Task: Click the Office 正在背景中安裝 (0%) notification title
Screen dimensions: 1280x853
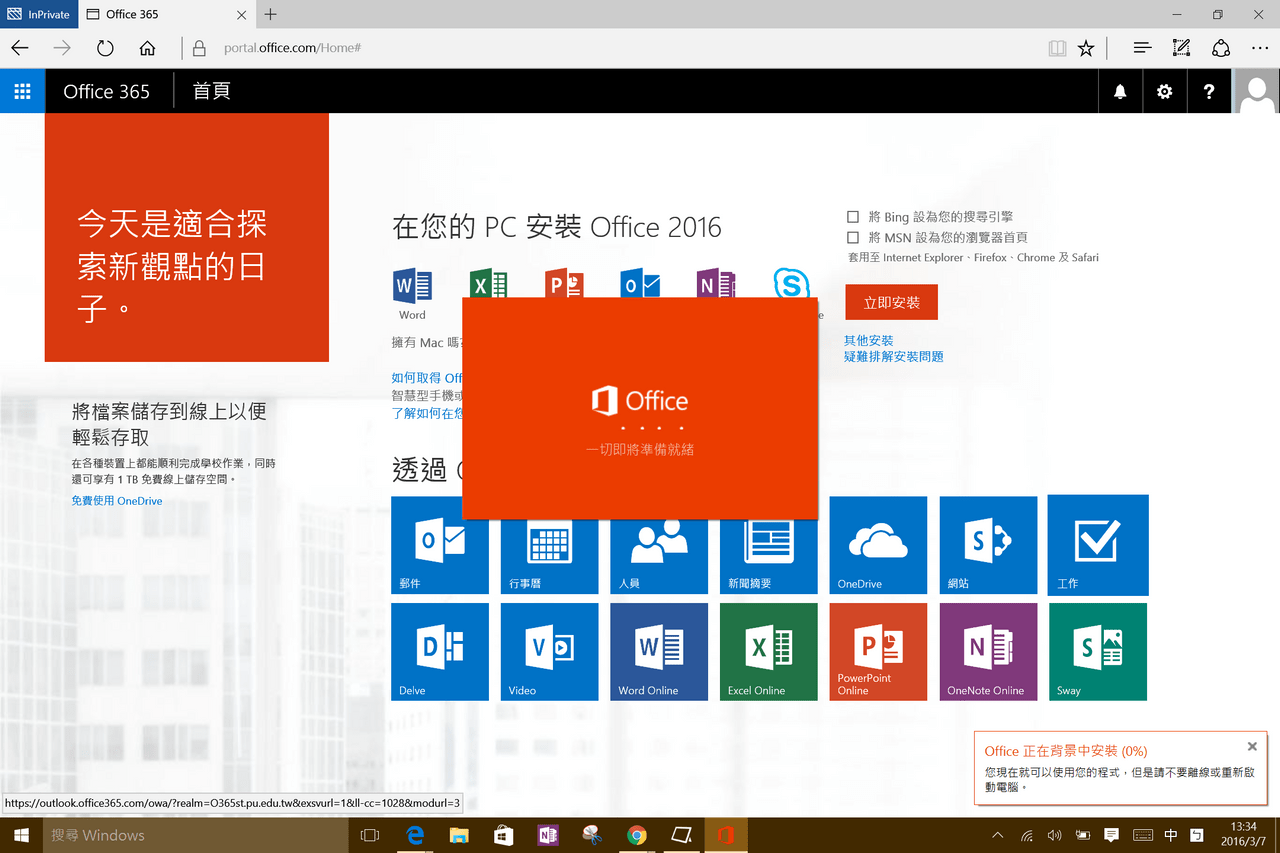Action: [1066, 751]
